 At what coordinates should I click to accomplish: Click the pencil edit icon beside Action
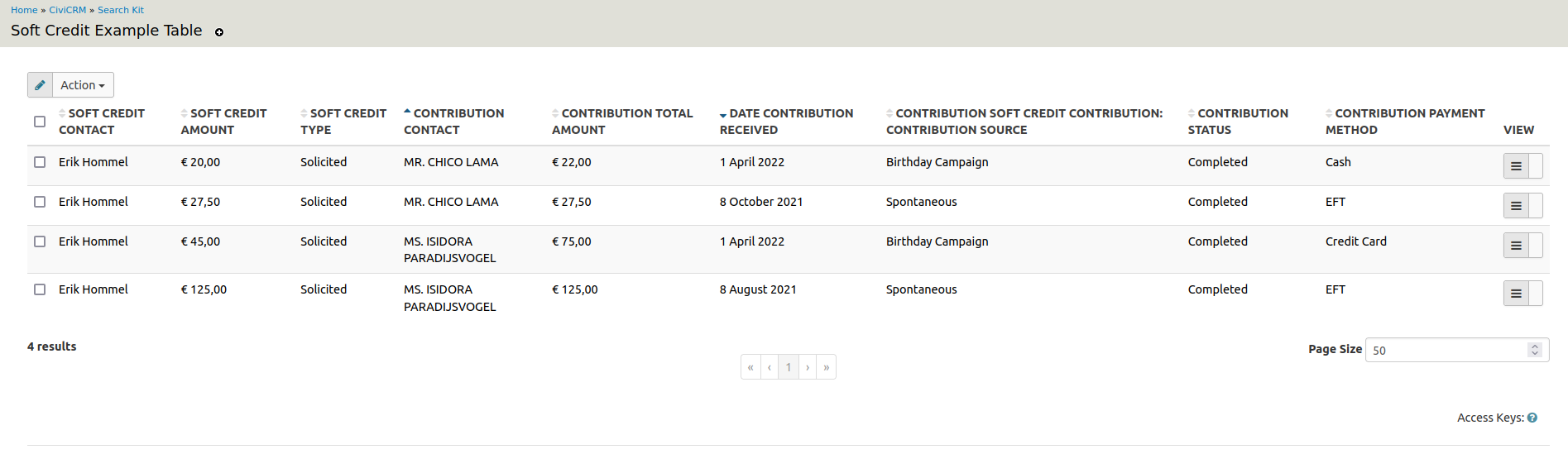coord(40,85)
